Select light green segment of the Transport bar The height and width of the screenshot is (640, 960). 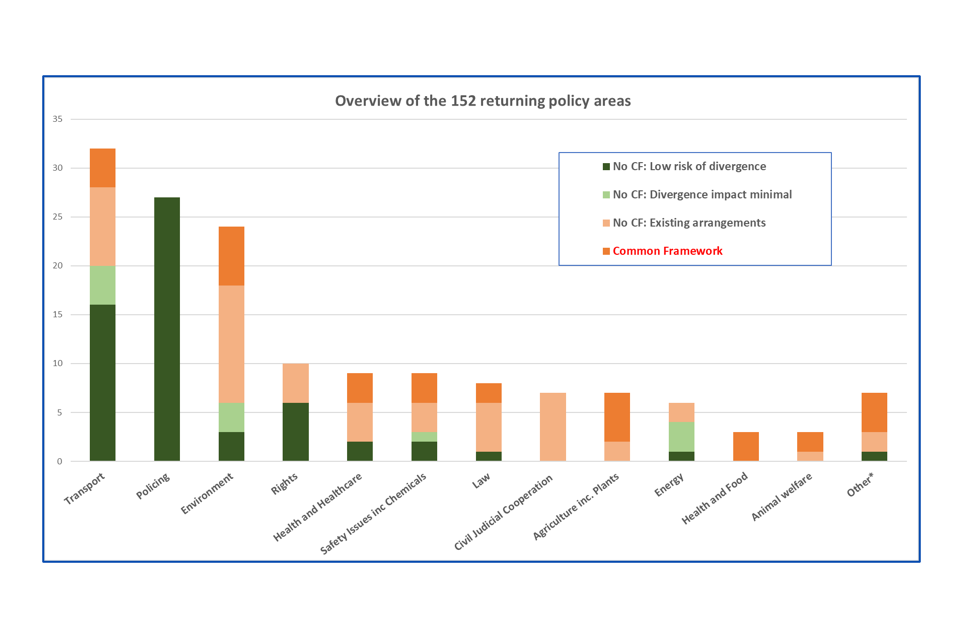point(103,285)
